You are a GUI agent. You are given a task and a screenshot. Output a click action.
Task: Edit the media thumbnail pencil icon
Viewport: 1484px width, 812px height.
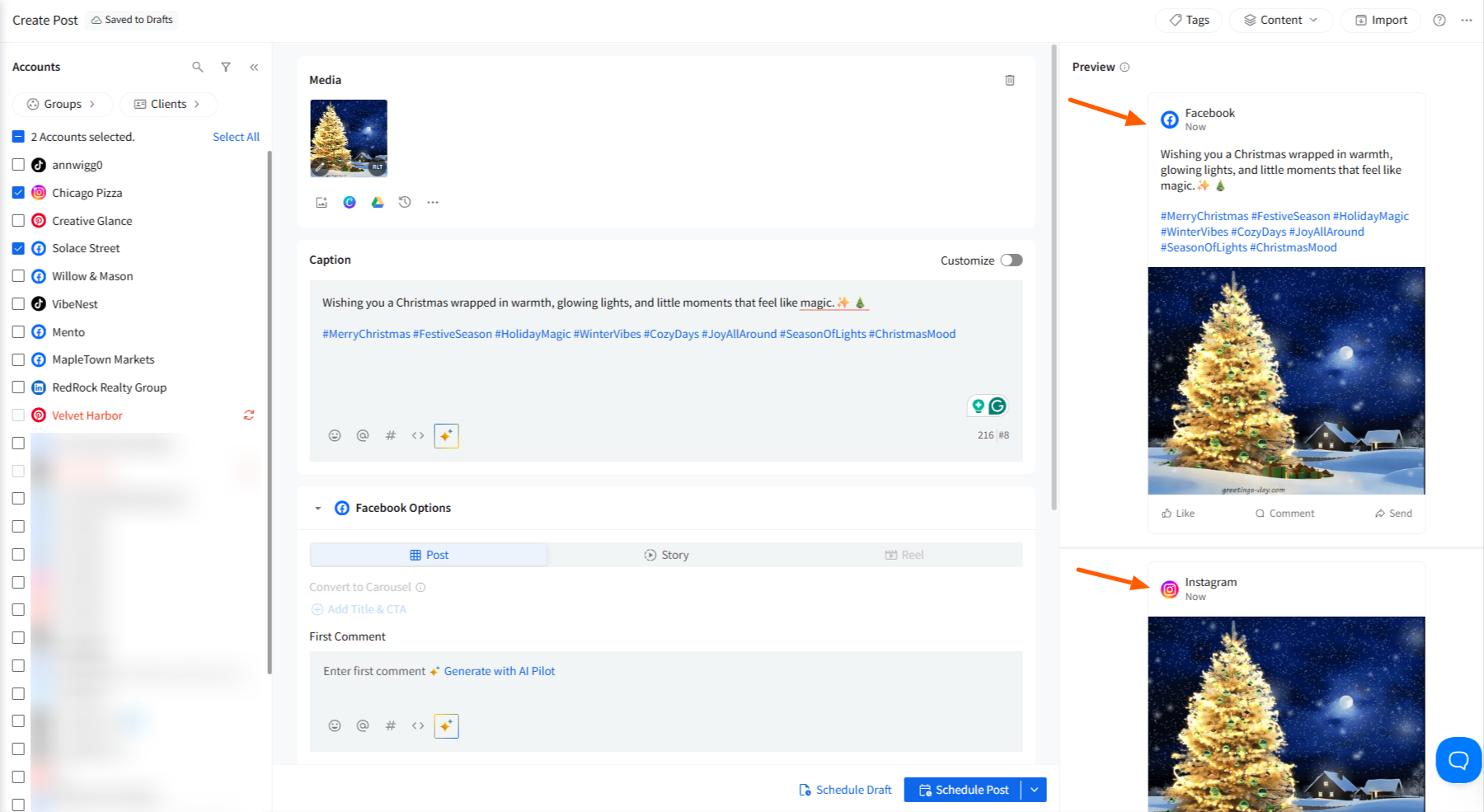[320, 167]
